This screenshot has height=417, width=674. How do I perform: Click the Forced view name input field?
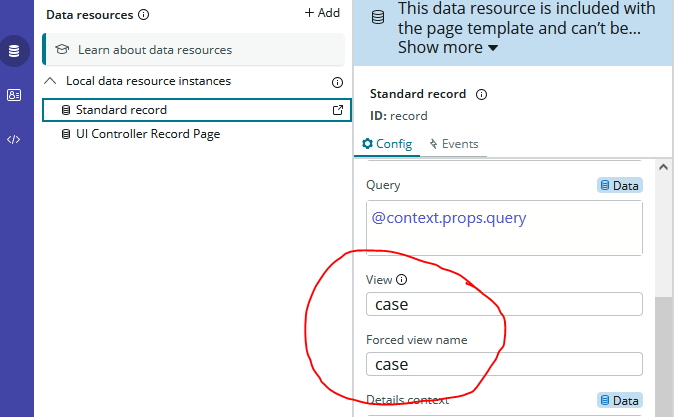[x=504, y=365]
